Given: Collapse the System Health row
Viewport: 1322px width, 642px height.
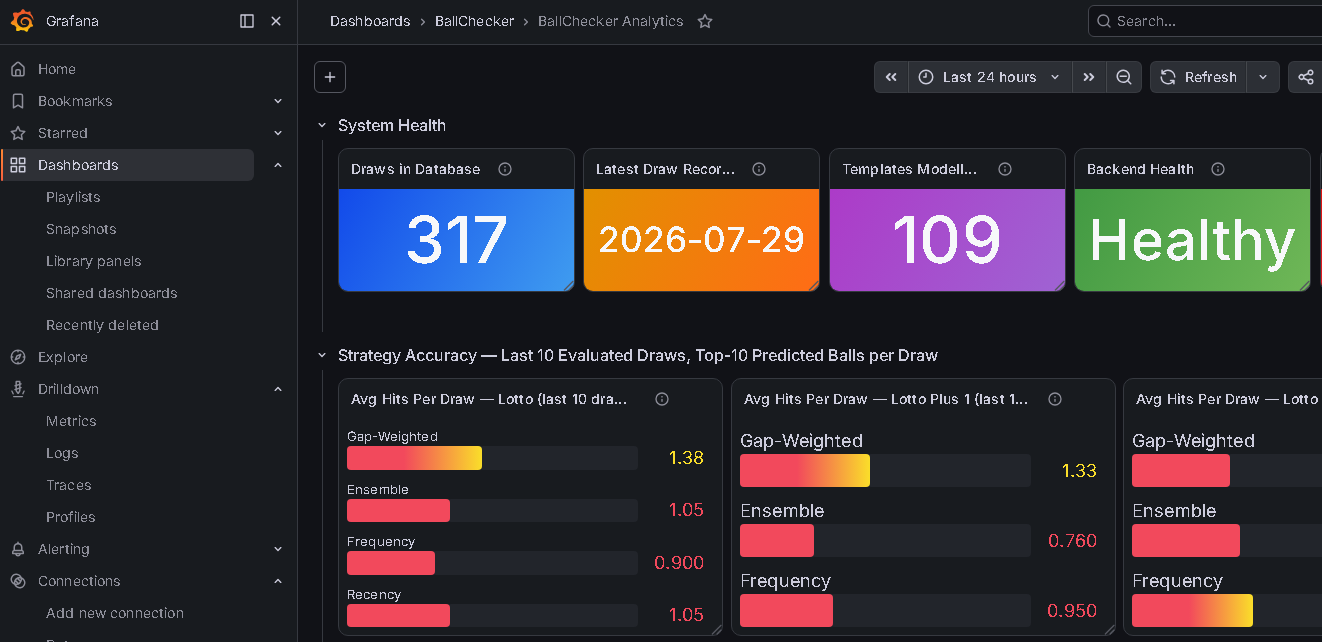Looking at the screenshot, I should click(x=322, y=125).
